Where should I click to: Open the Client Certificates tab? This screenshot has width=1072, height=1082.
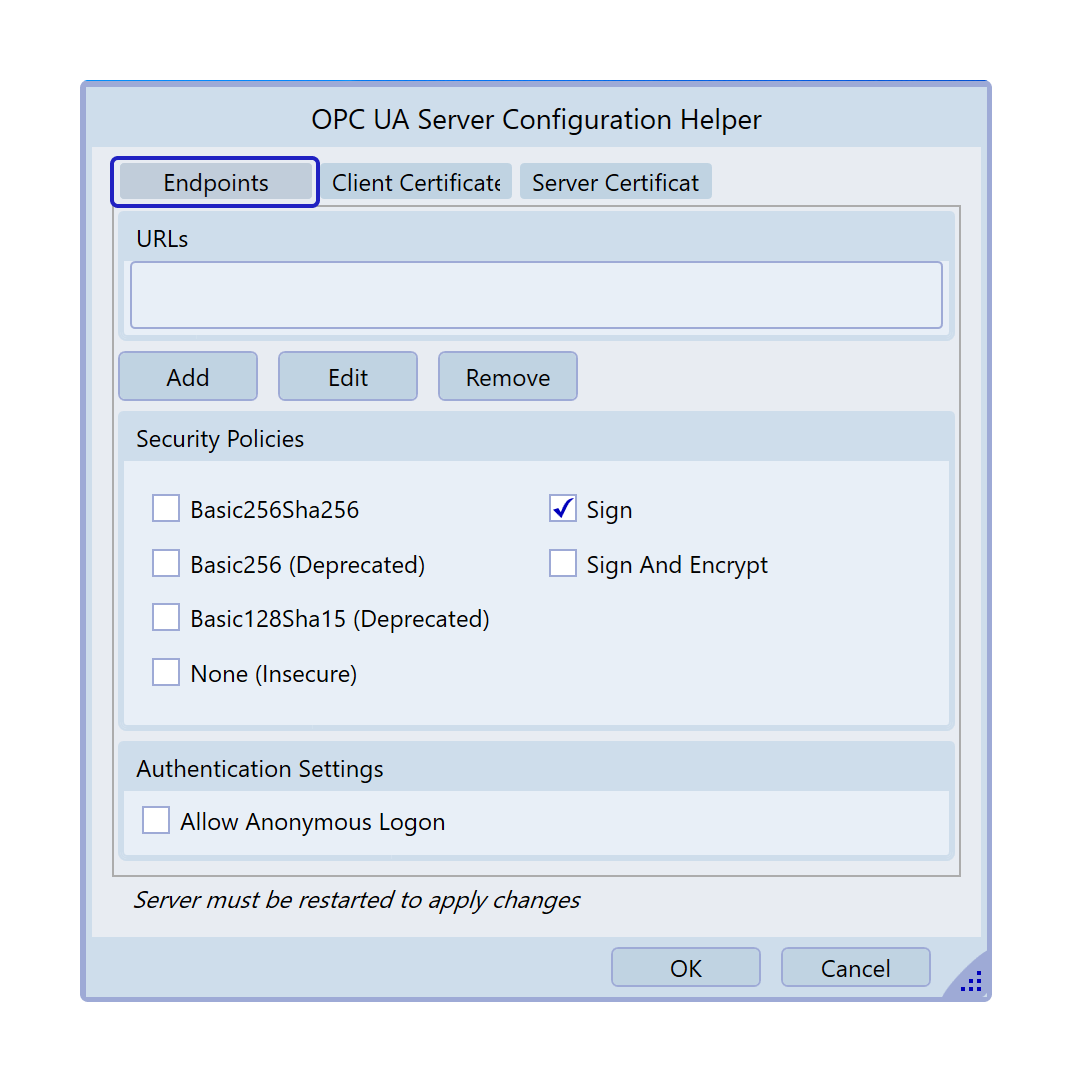click(x=415, y=183)
